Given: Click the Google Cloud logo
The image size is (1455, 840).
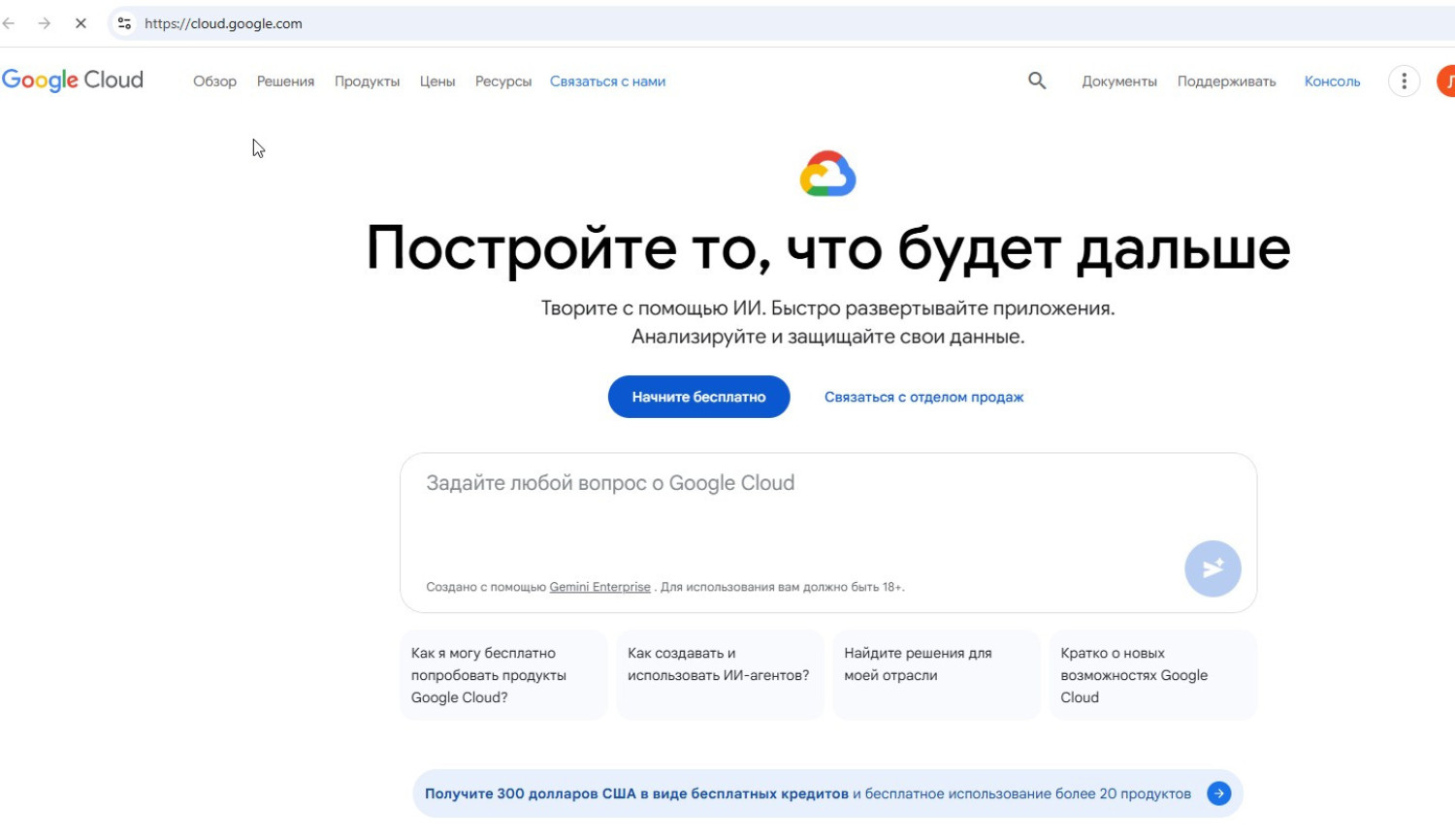Looking at the screenshot, I should 73,81.
